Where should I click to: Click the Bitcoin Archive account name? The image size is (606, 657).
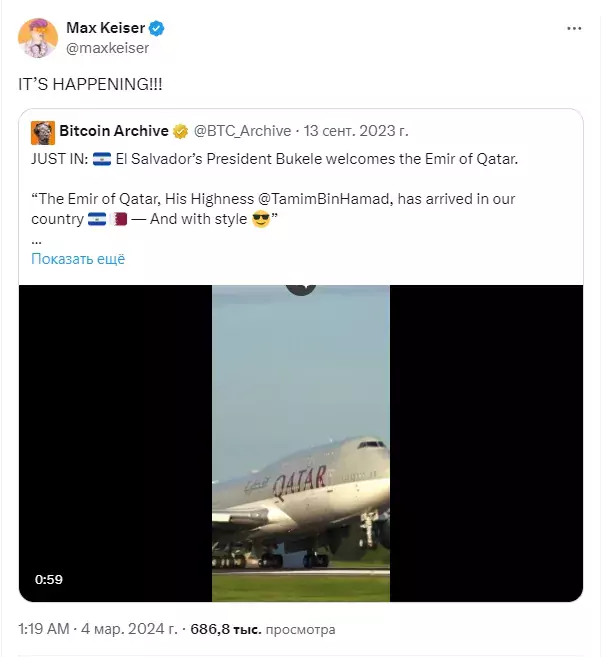click(x=114, y=131)
